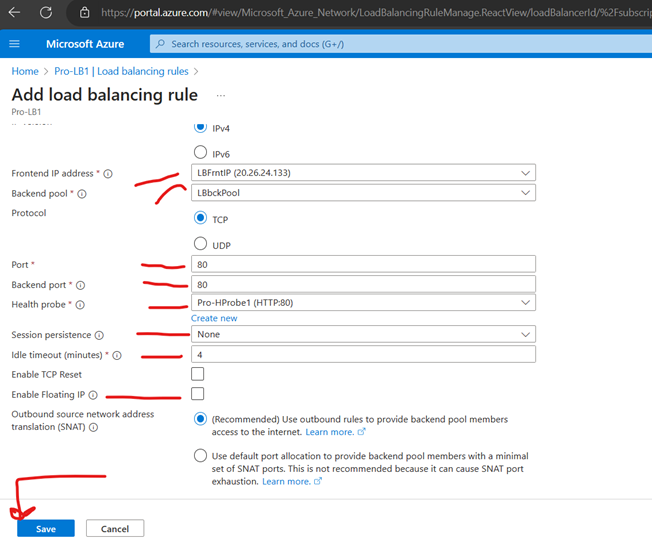Open the Backend pool dropdown LBbckPool

(363, 193)
